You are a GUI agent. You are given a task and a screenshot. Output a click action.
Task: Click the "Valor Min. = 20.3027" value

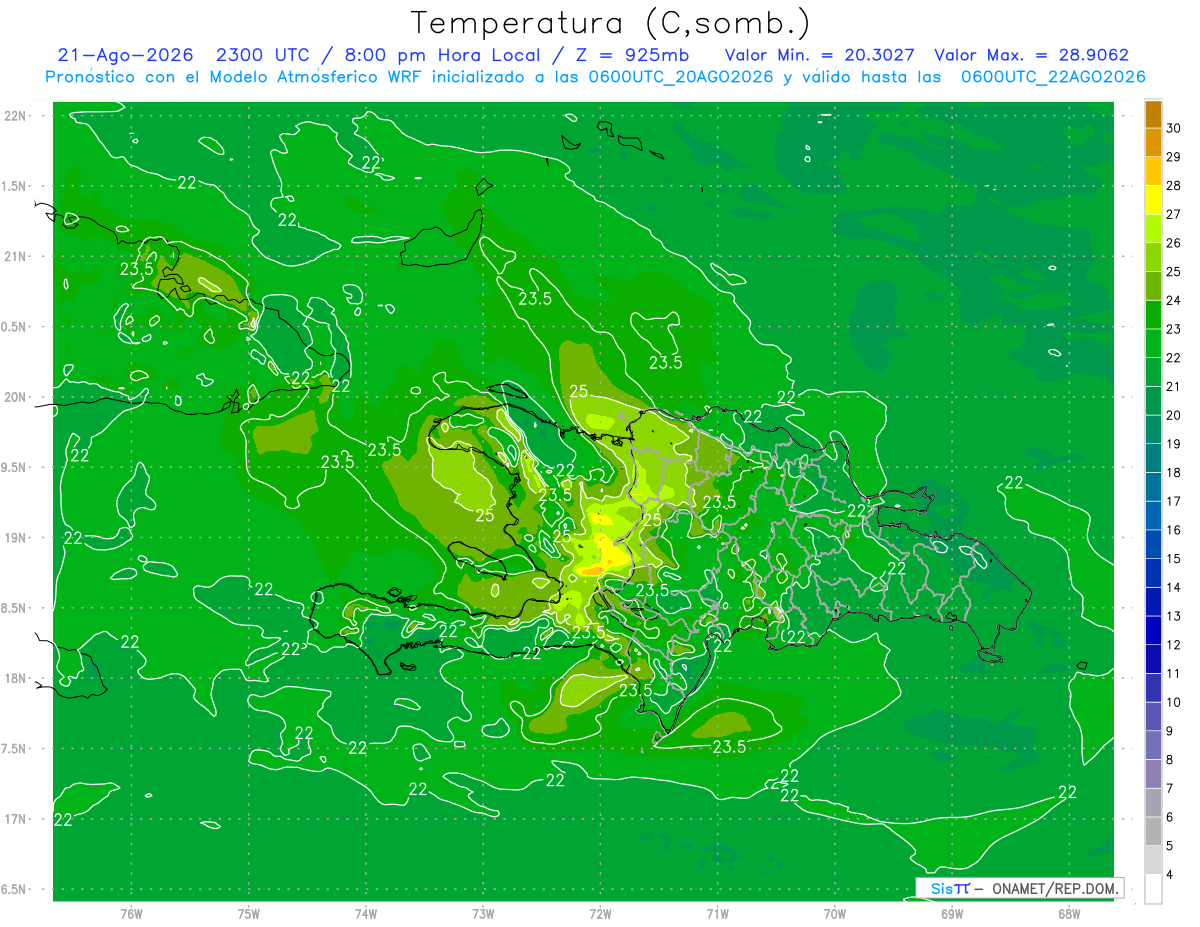tap(819, 55)
